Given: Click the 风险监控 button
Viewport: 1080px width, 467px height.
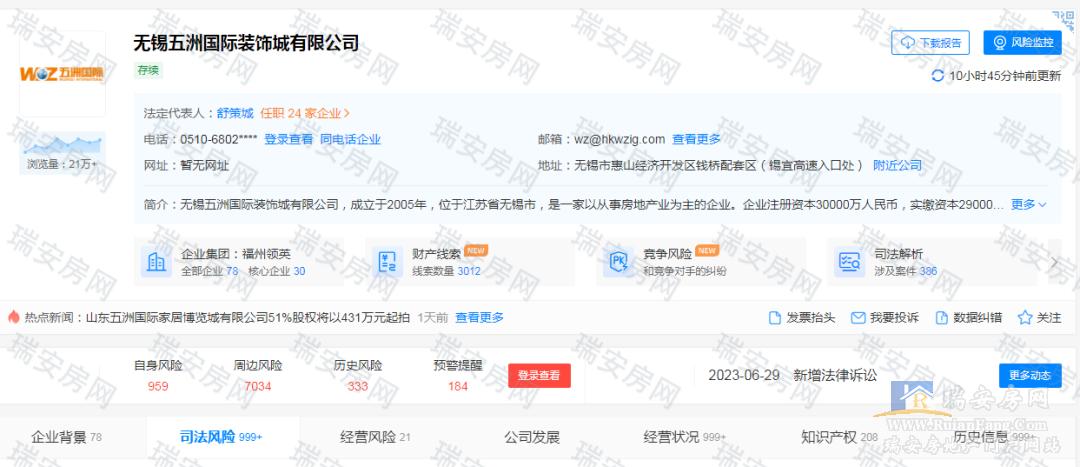Looking at the screenshot, I should pyautogui.click(x=1022, y=42).
